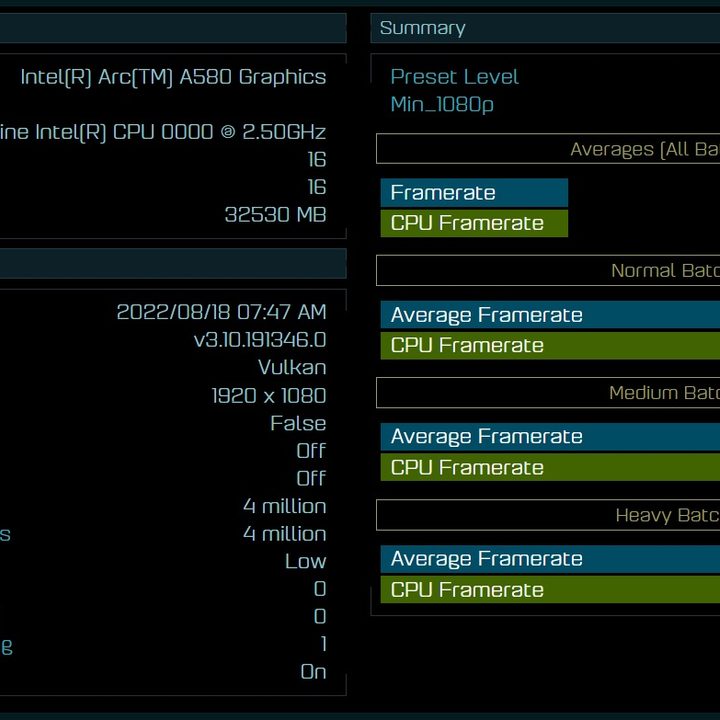720x720 pixels.
Task: Click the final On value
Action: (313, 672)
